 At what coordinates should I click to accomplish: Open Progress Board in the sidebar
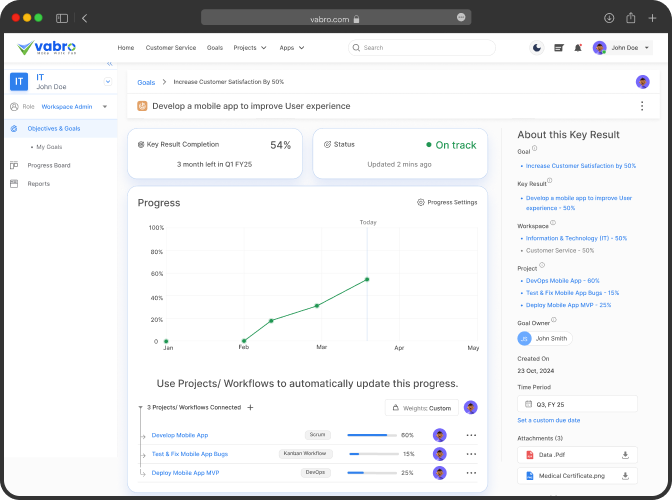48,165
